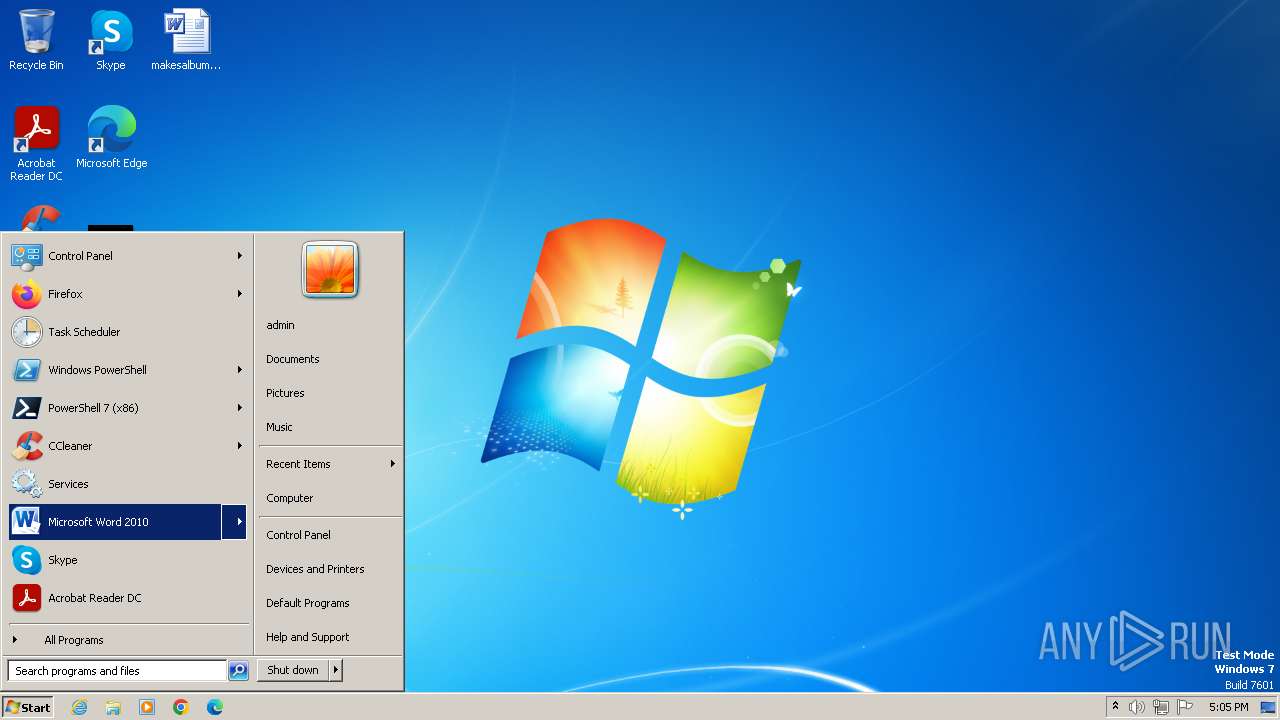The image size is (1280, 720).
Task: Open admin user folder
Action: [x=330, y=325]
